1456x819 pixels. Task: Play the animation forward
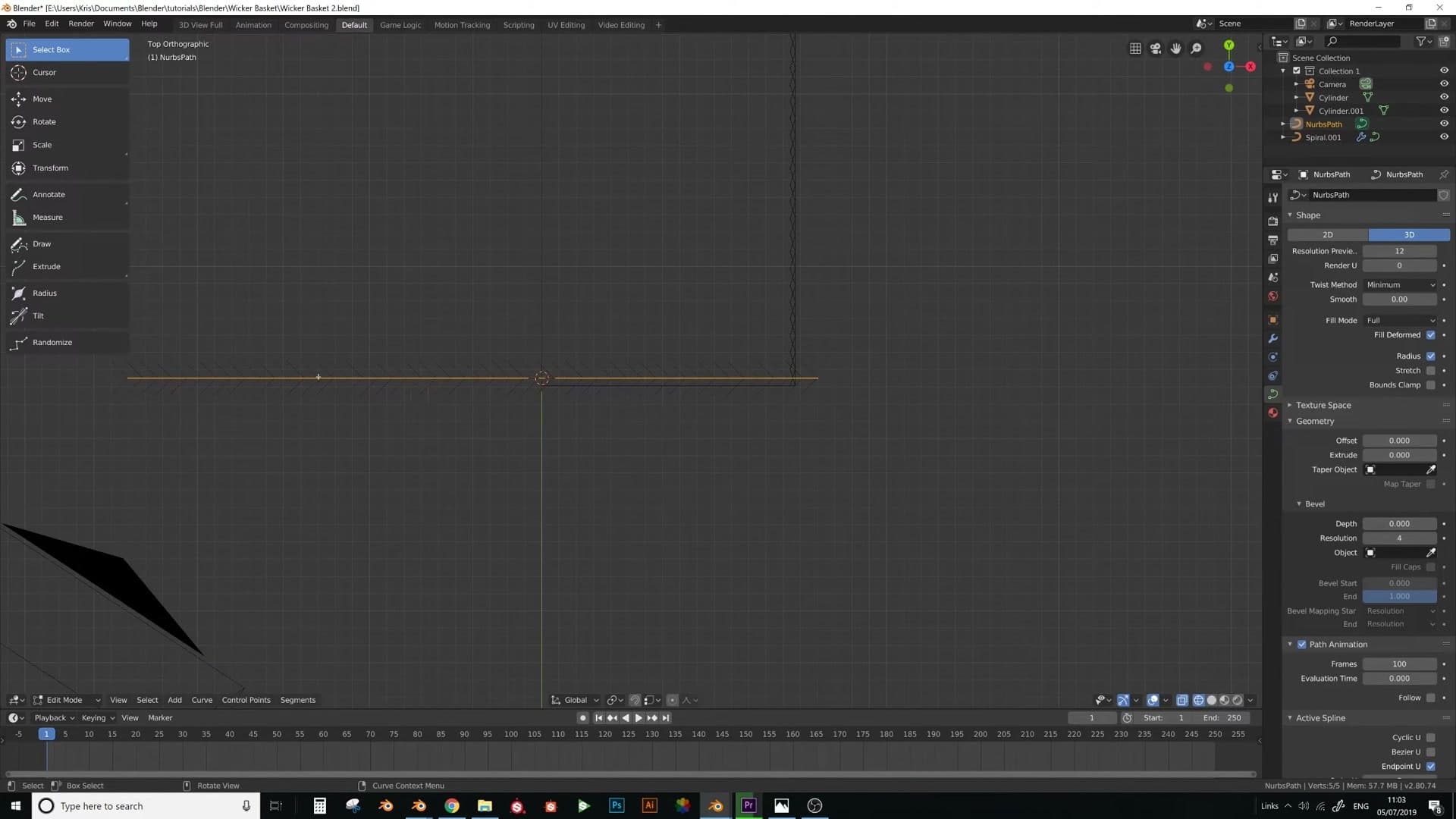pos(639,718)
